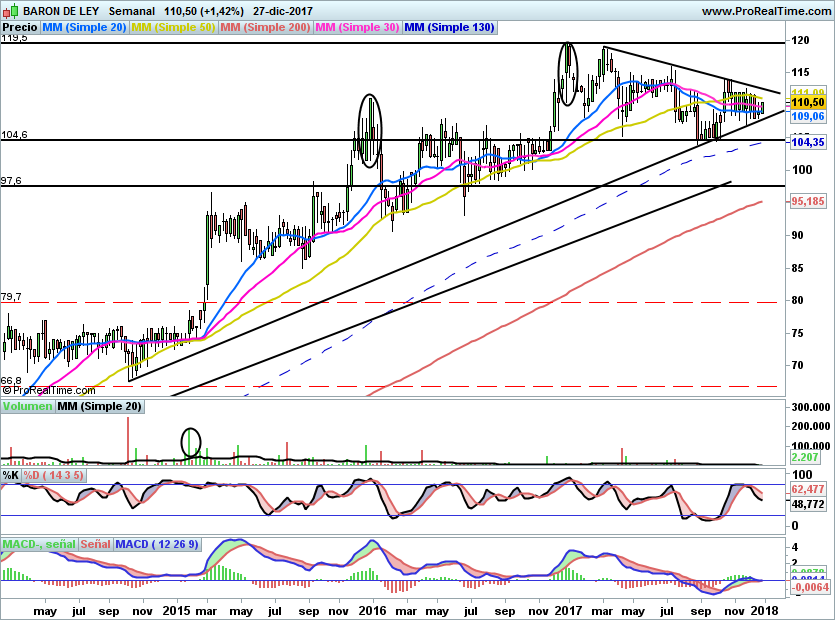Click MM (Simple 20) in price legend
The height and width of the screenshot is (620, 835).
(x=84, y=27)
